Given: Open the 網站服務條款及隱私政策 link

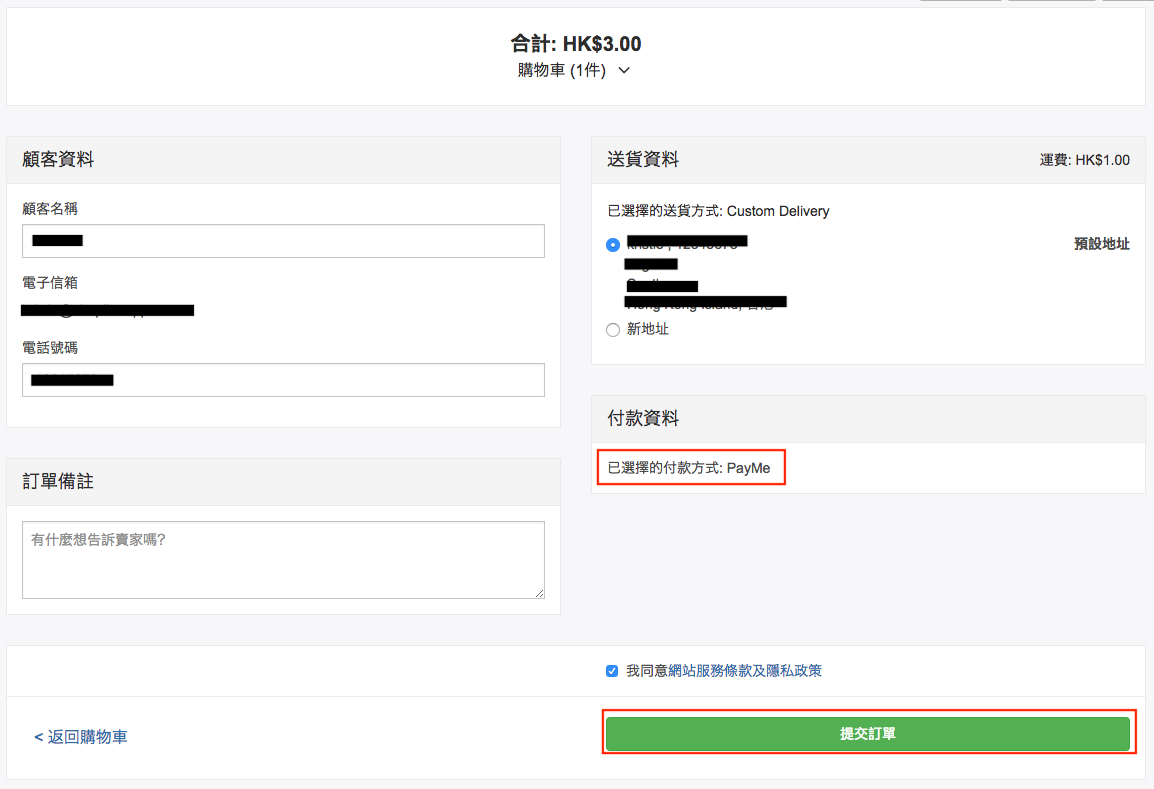Looking at the screenshot, I should [x=739, y=671].
